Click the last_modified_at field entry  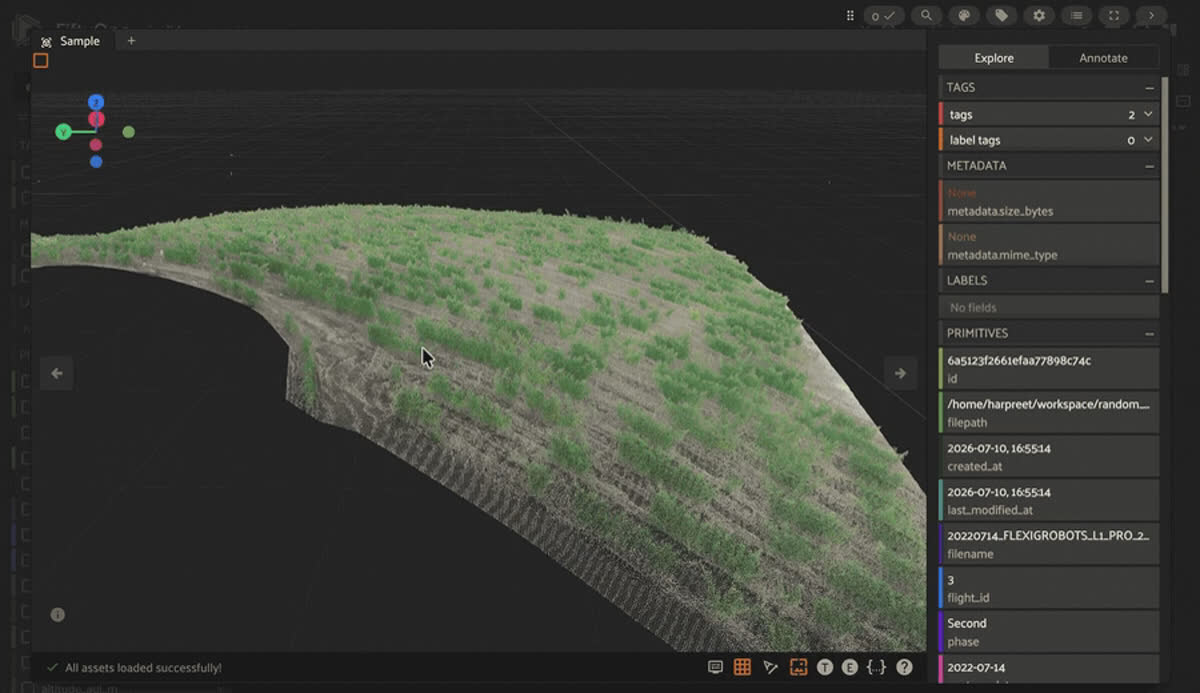click(1049, 500)
